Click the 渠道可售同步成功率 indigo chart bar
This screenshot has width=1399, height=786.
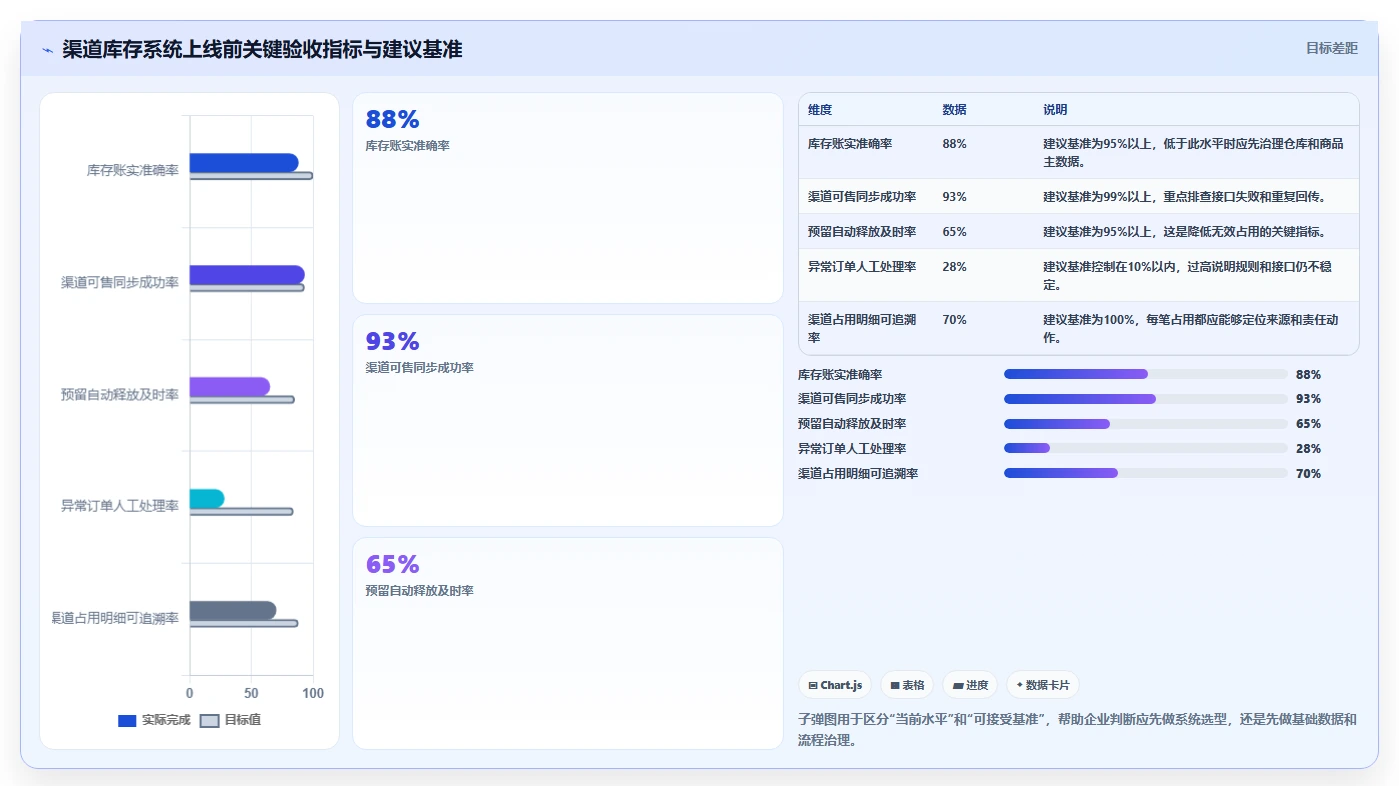click(247, 275)
